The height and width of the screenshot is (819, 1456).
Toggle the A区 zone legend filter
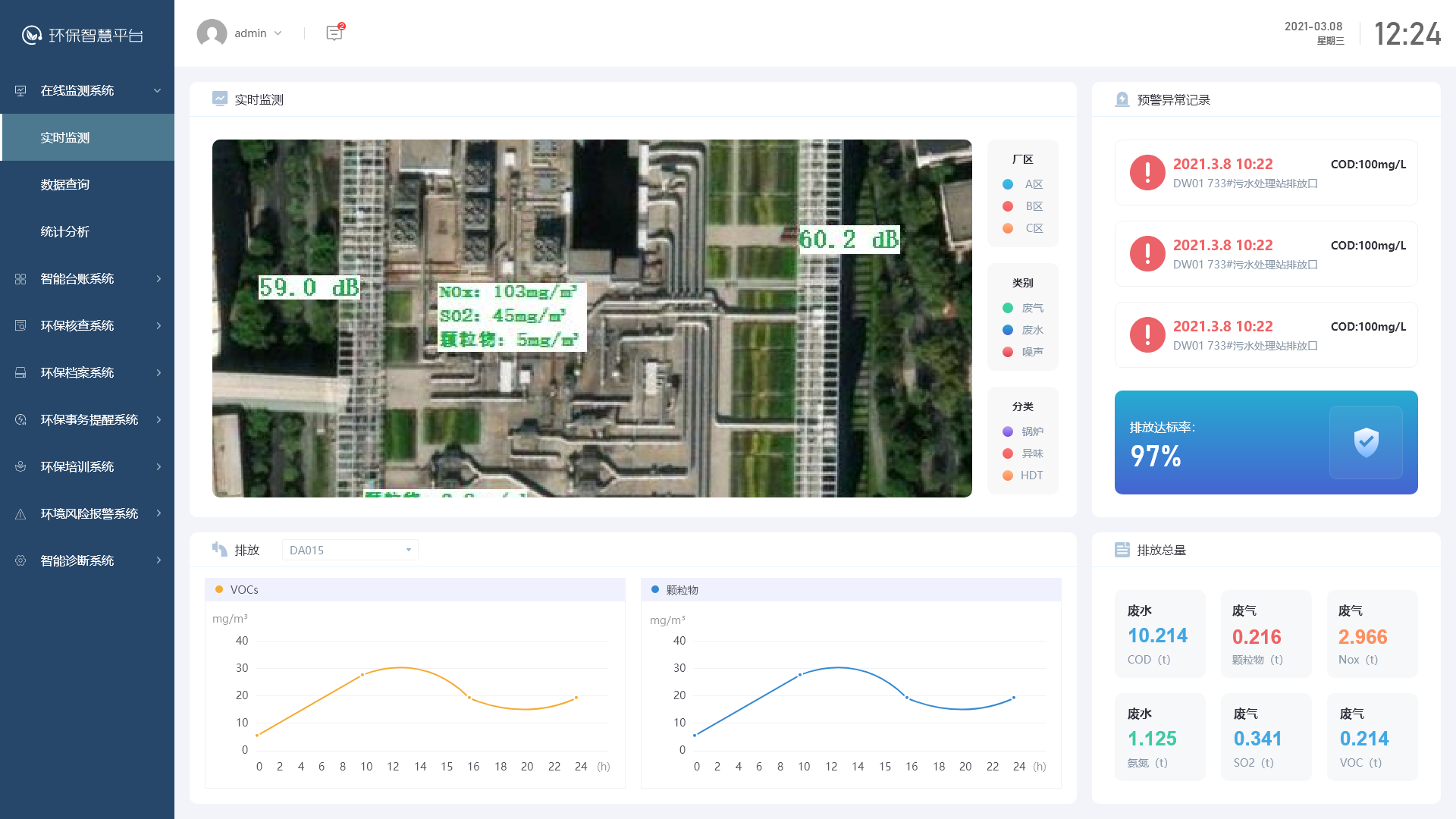click(x=1022, y=184)
